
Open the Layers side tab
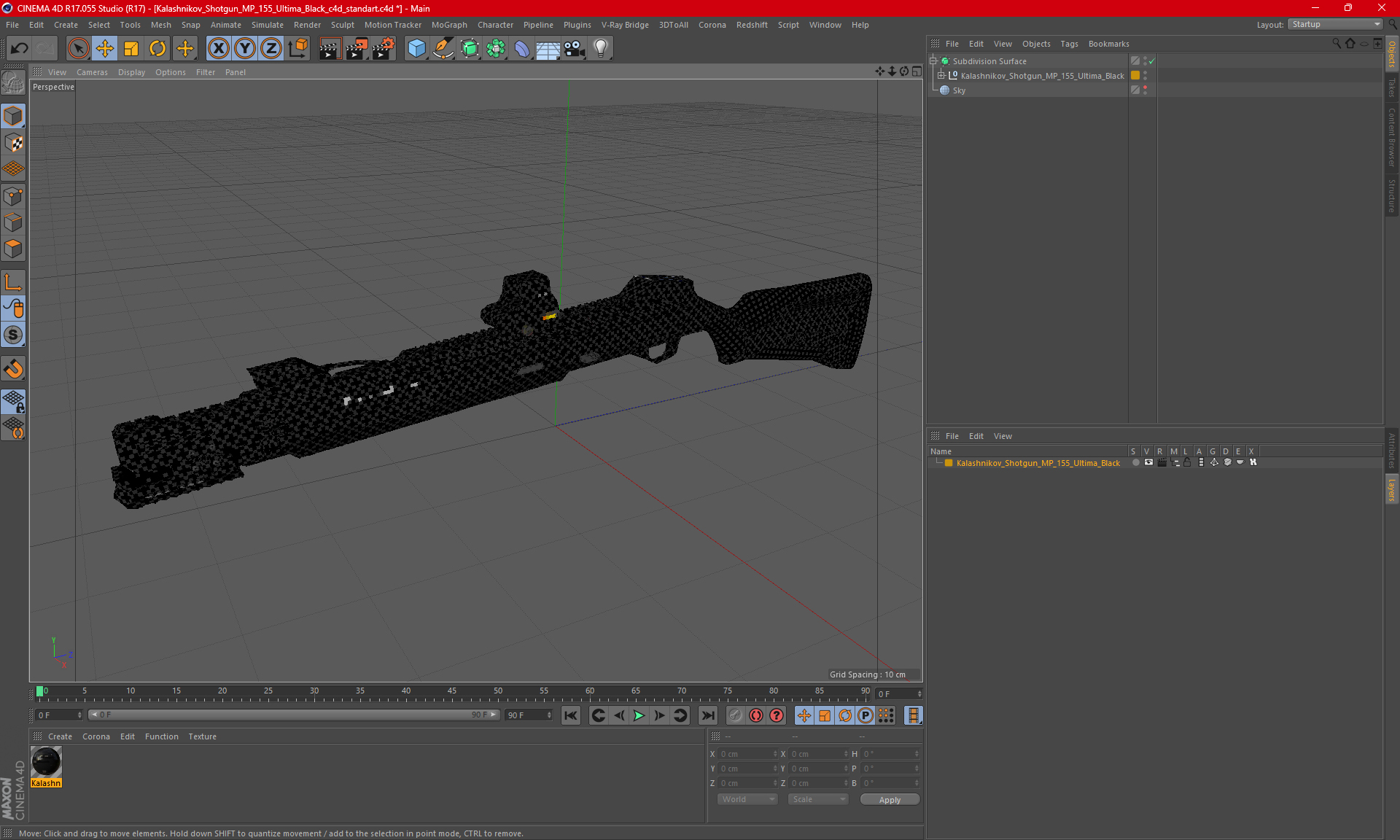pos(1392,489)
